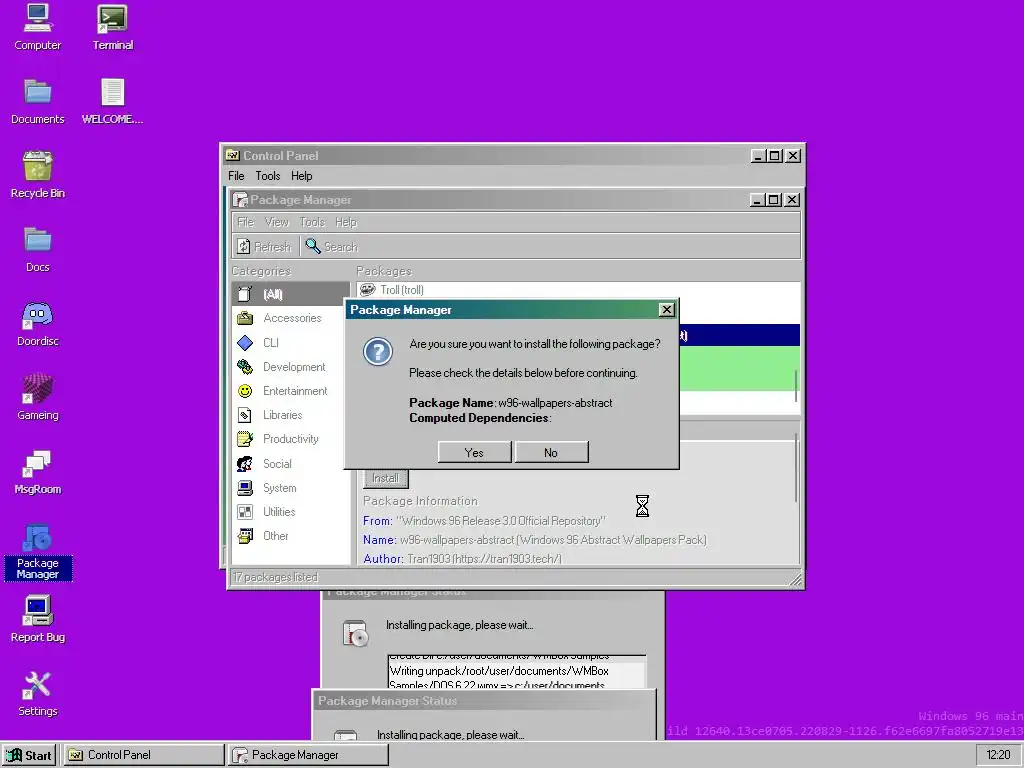
Task: Click the Install button
Action: click(x=385, y=478)
